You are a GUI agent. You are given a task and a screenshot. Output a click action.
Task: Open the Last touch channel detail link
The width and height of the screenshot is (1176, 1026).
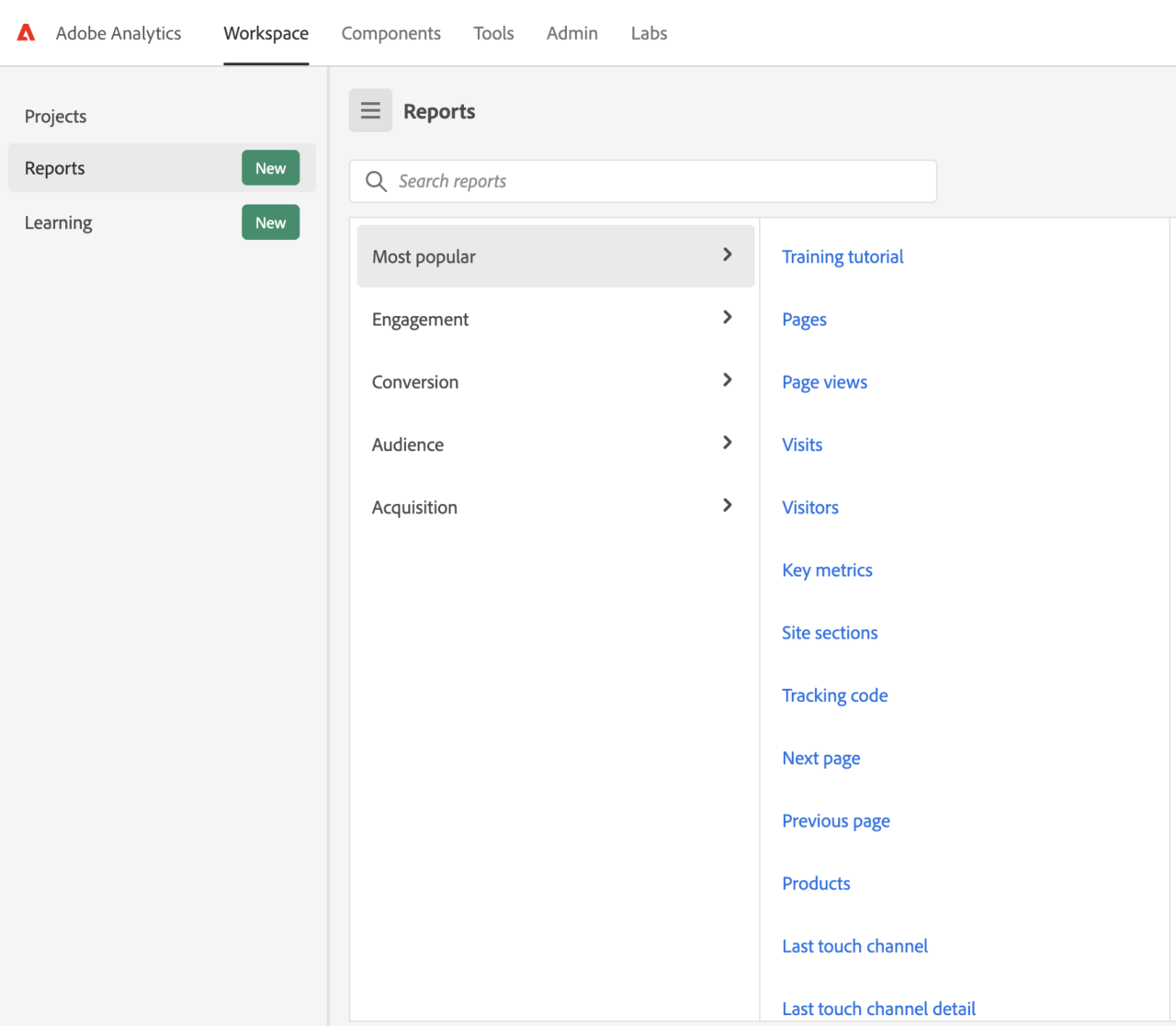pyautogui.click(x=878, y=1009)
